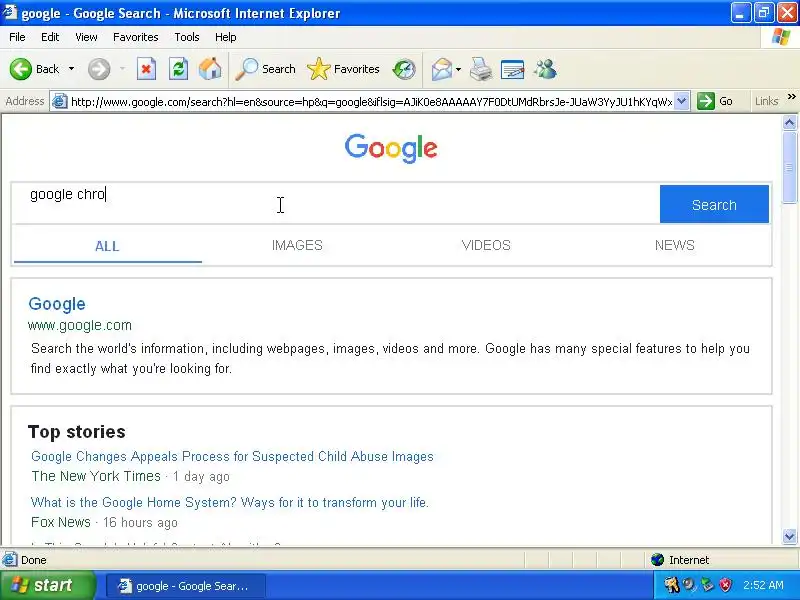This screenshot has width=800, height=600.
Task: Click the Google logo
Action: [391, 148]
